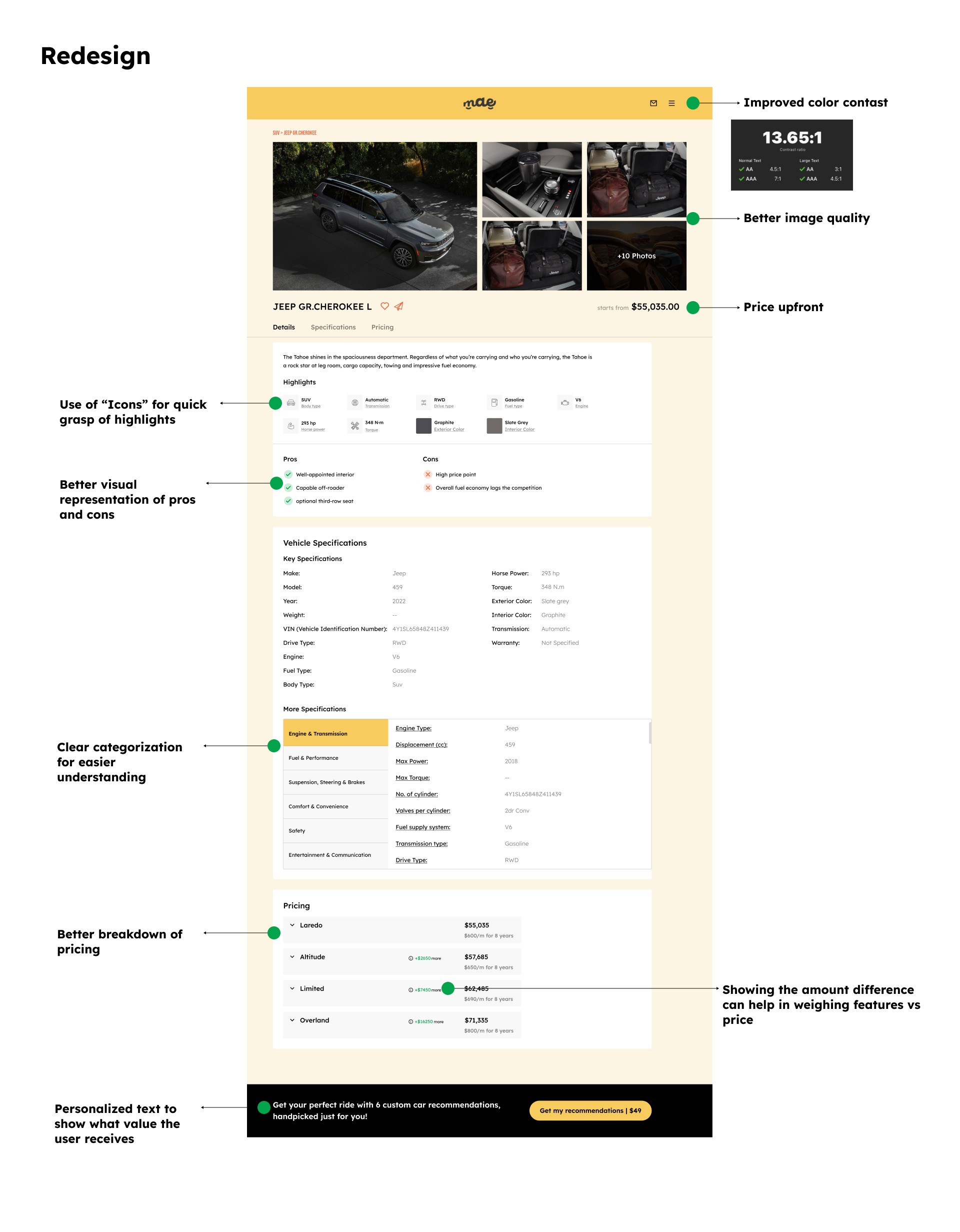
Task: Click the 348 N·m torque icon
Action: (354, 426)
